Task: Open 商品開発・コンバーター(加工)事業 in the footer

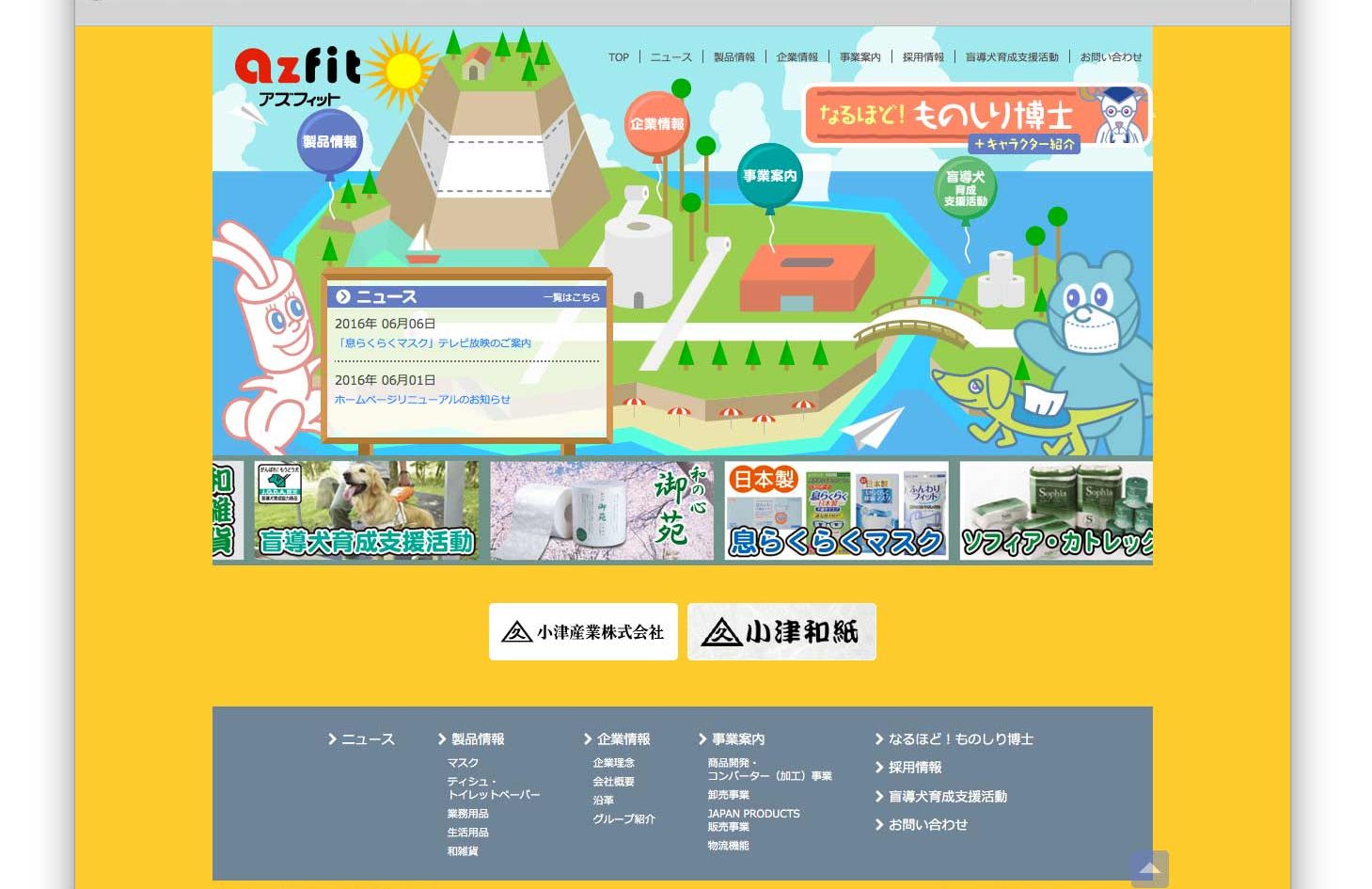Action: pyautogui.click(x=769, y=770)
